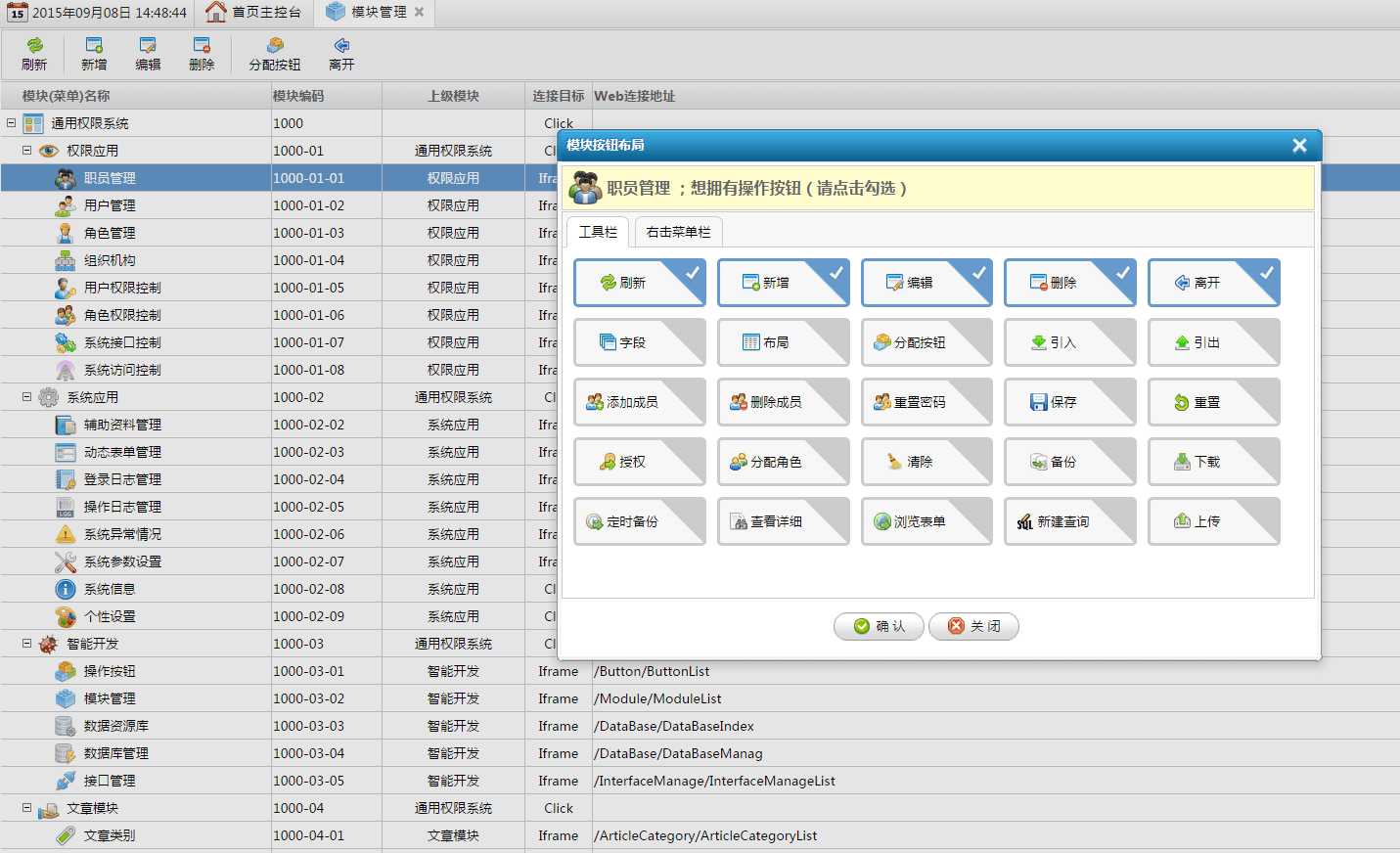Check the 上传 upload button tile
The width and height of the screenshot is (1400, 853).
1214,521
